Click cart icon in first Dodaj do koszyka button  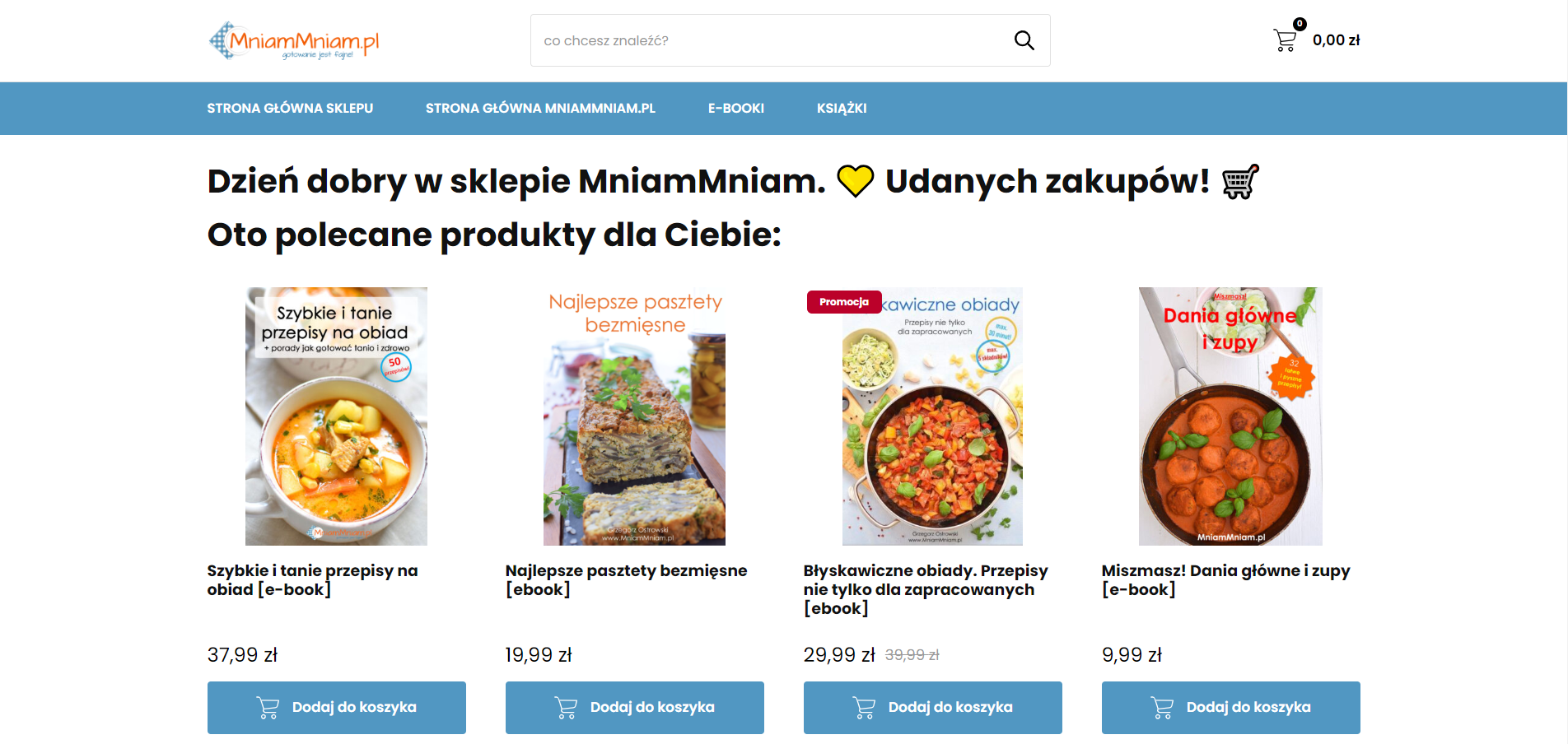coord(268,708)
